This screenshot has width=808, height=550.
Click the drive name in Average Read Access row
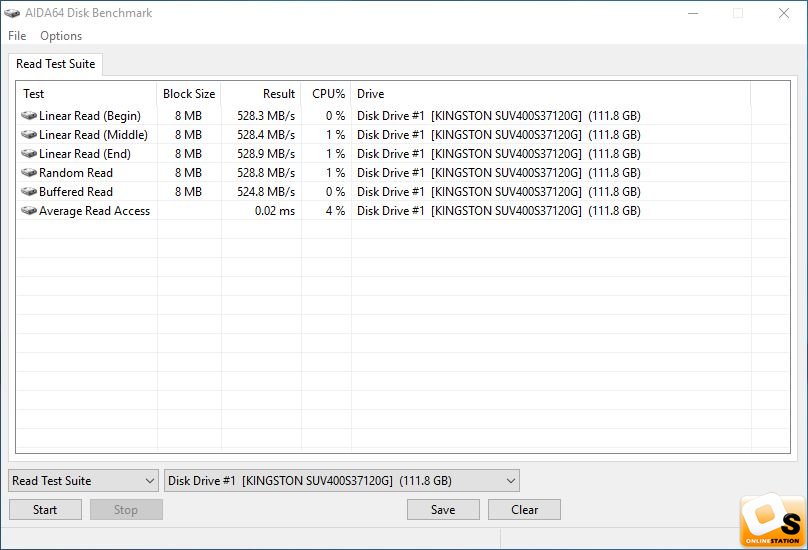[499, 211]
